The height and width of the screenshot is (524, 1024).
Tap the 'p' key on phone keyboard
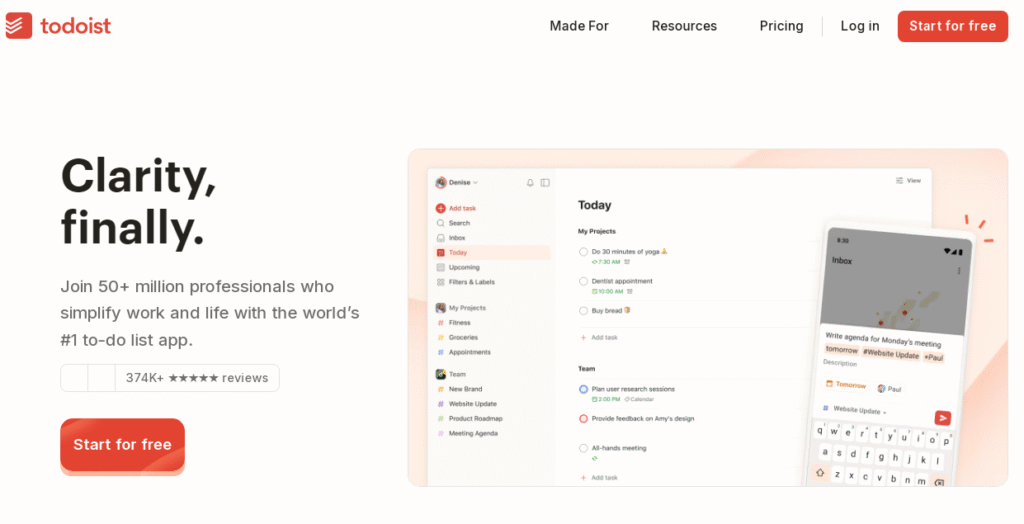click(946, 442)
